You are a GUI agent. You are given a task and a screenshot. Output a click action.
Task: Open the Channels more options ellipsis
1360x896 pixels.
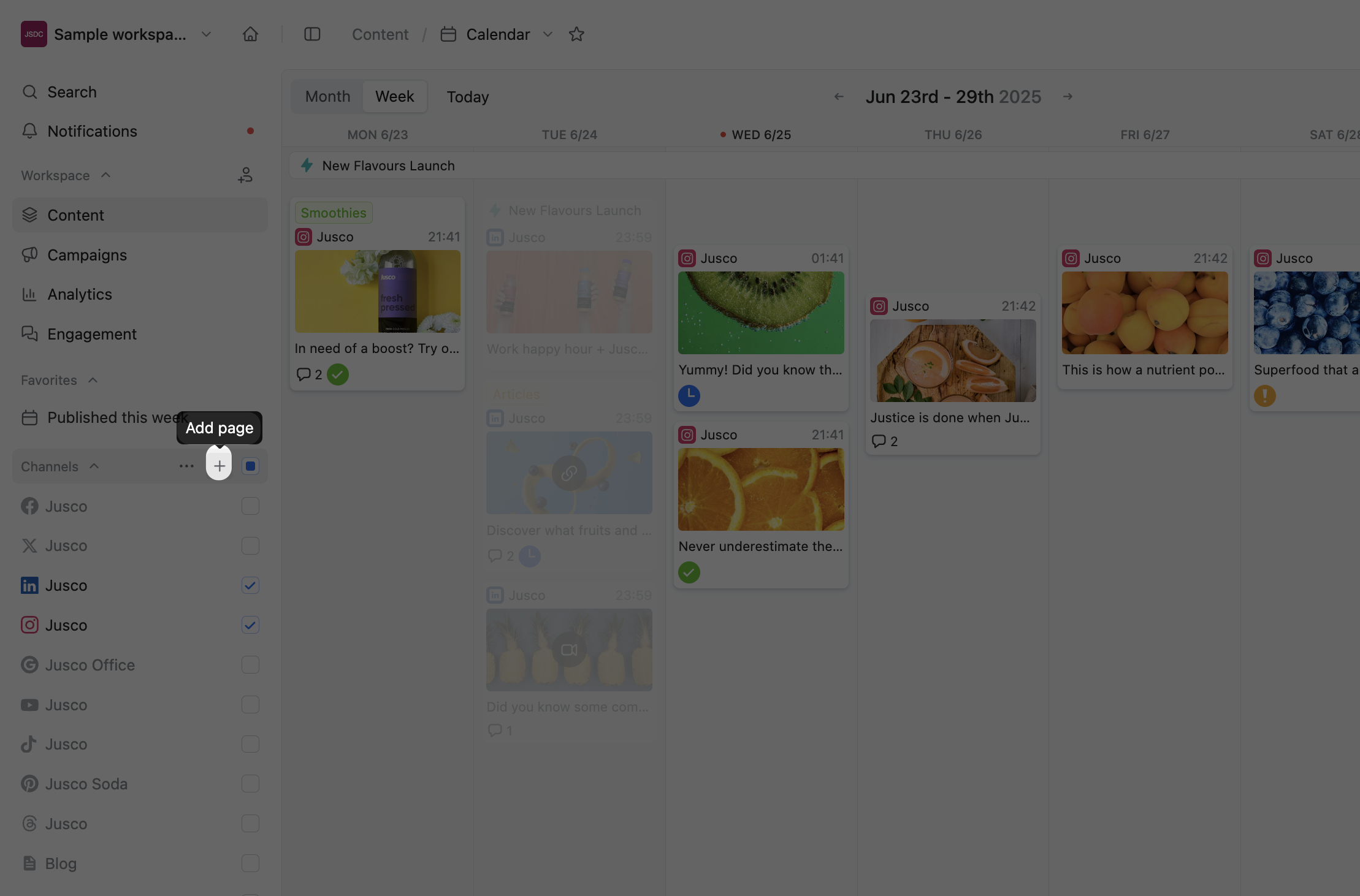[x=186, y=466]
